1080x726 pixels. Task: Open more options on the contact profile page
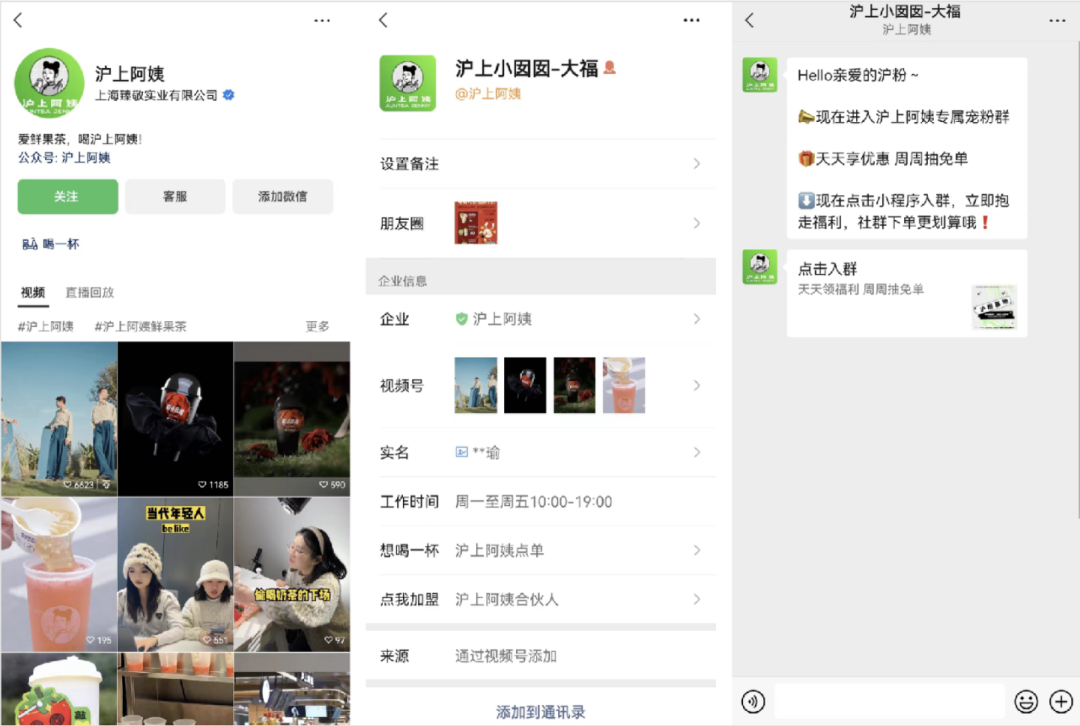tap(691, 21)
